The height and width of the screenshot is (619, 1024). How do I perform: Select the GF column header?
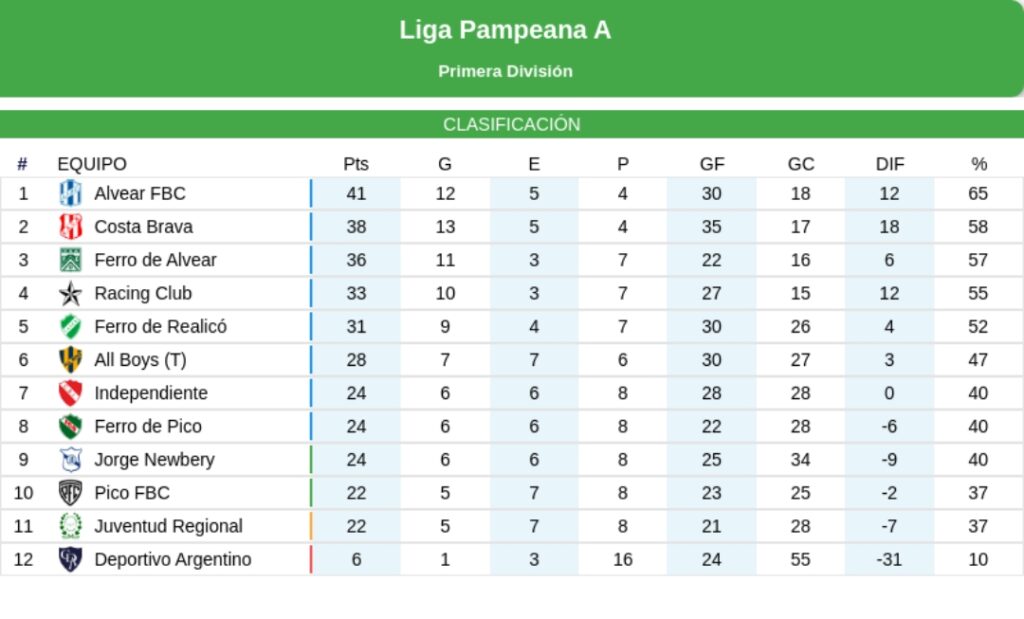[712, 164]
